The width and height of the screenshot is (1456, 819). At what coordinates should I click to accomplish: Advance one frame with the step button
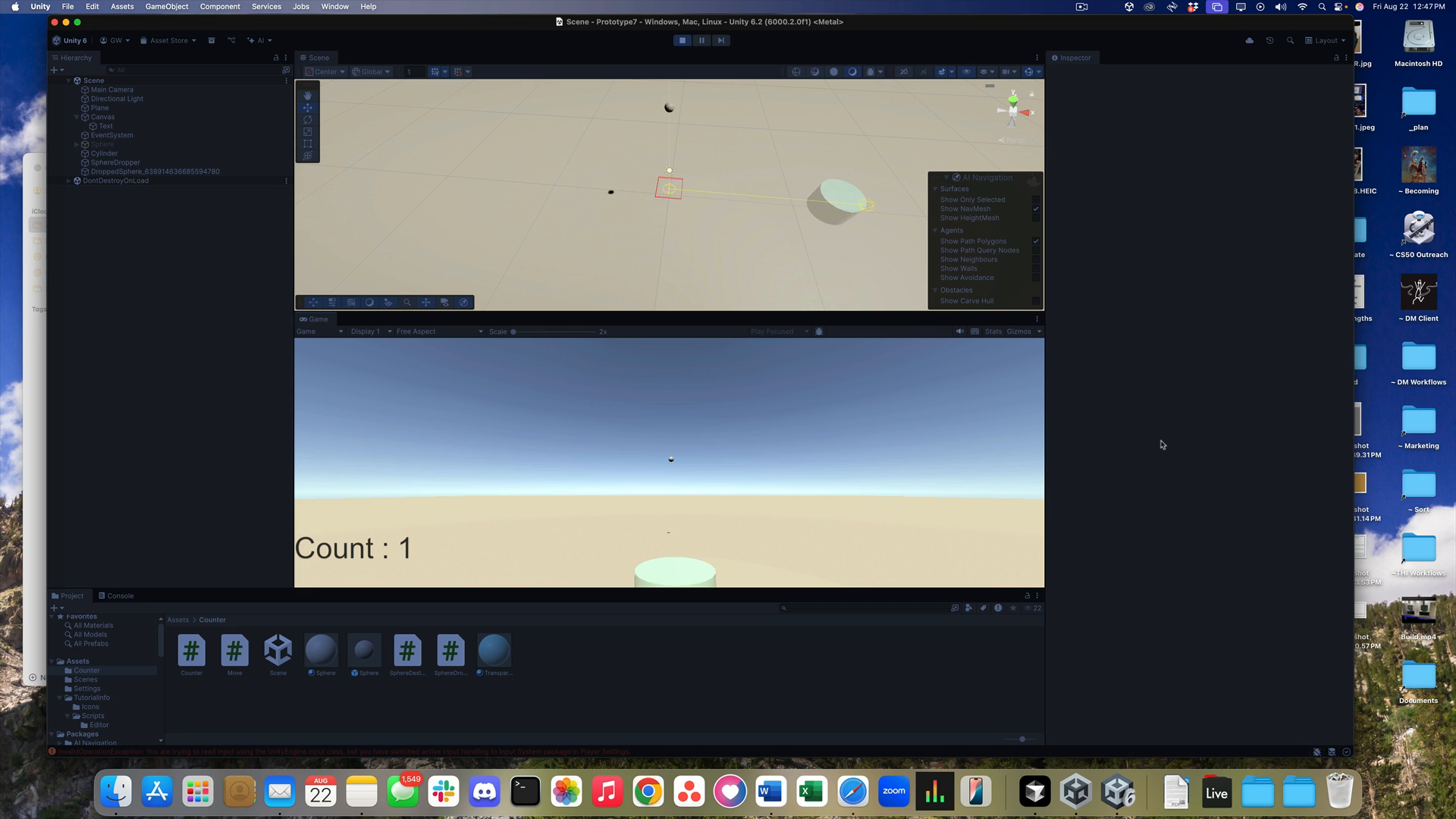point(721,40)
